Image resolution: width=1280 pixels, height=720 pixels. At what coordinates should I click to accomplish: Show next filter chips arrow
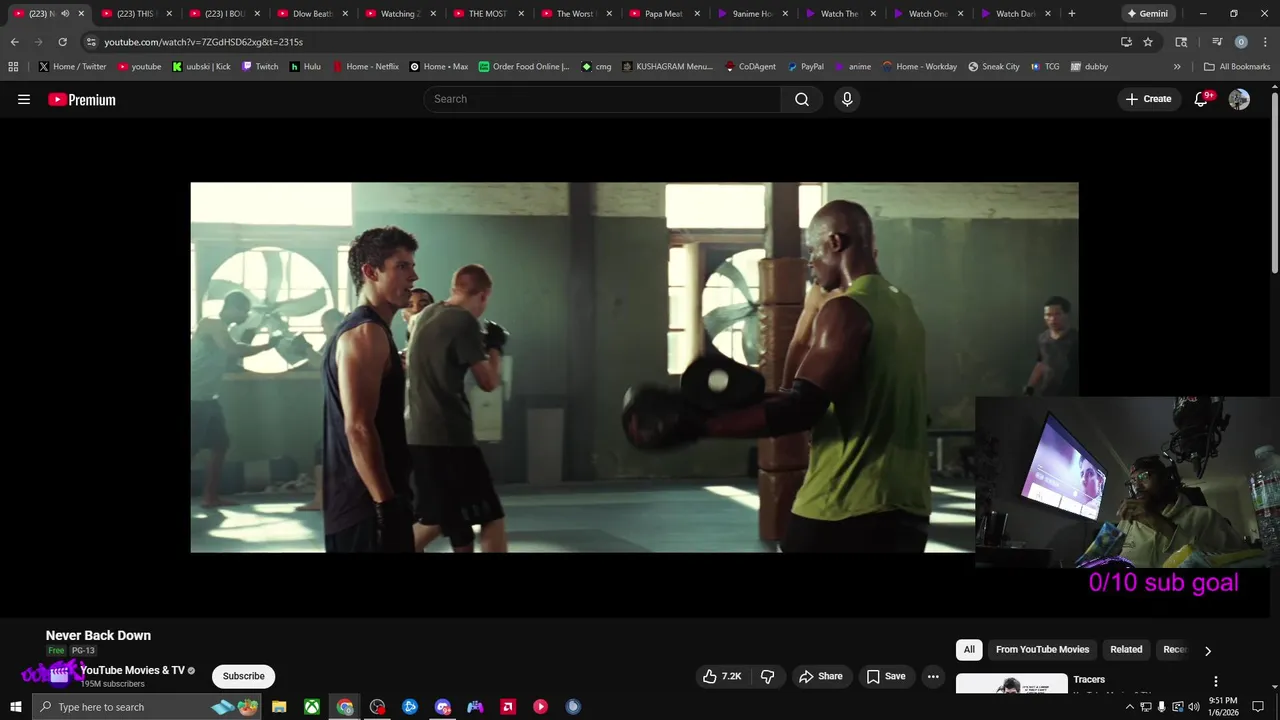[x=1207, y=651]
